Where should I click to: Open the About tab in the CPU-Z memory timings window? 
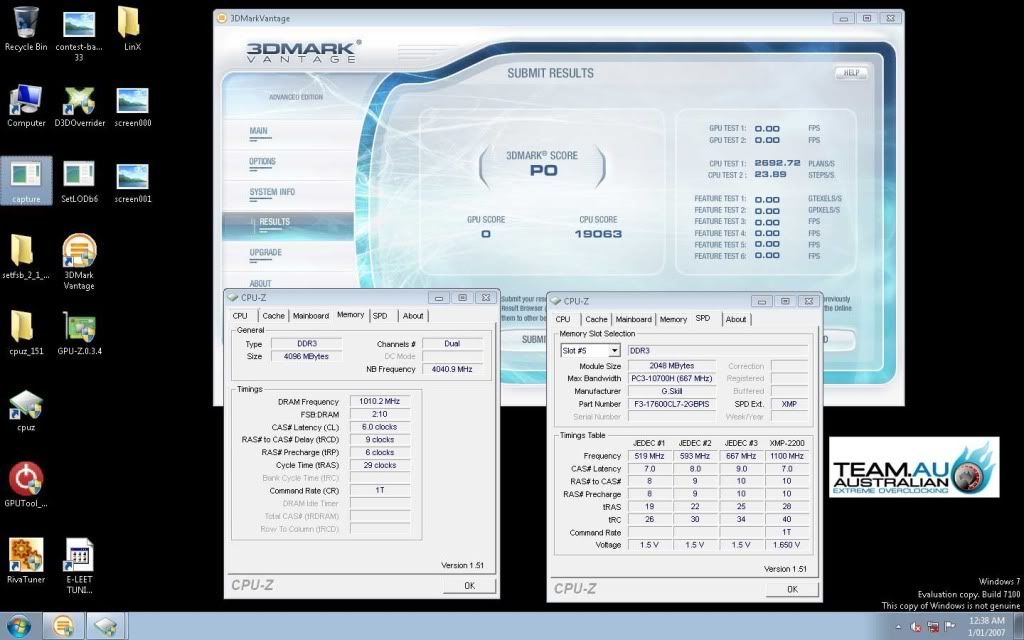pos(413,316)
